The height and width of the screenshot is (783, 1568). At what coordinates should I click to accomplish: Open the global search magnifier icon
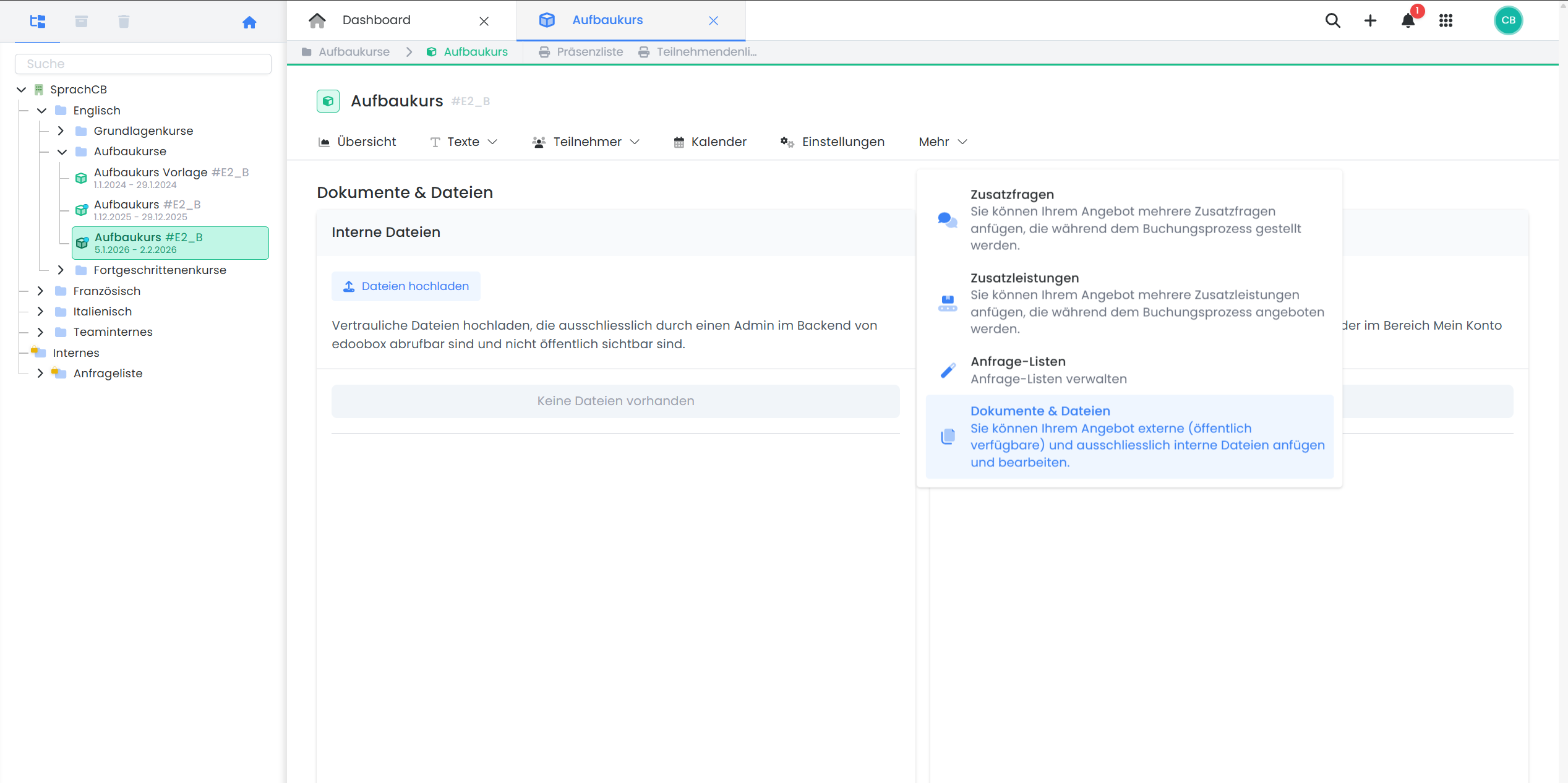tap(1332, 20)
